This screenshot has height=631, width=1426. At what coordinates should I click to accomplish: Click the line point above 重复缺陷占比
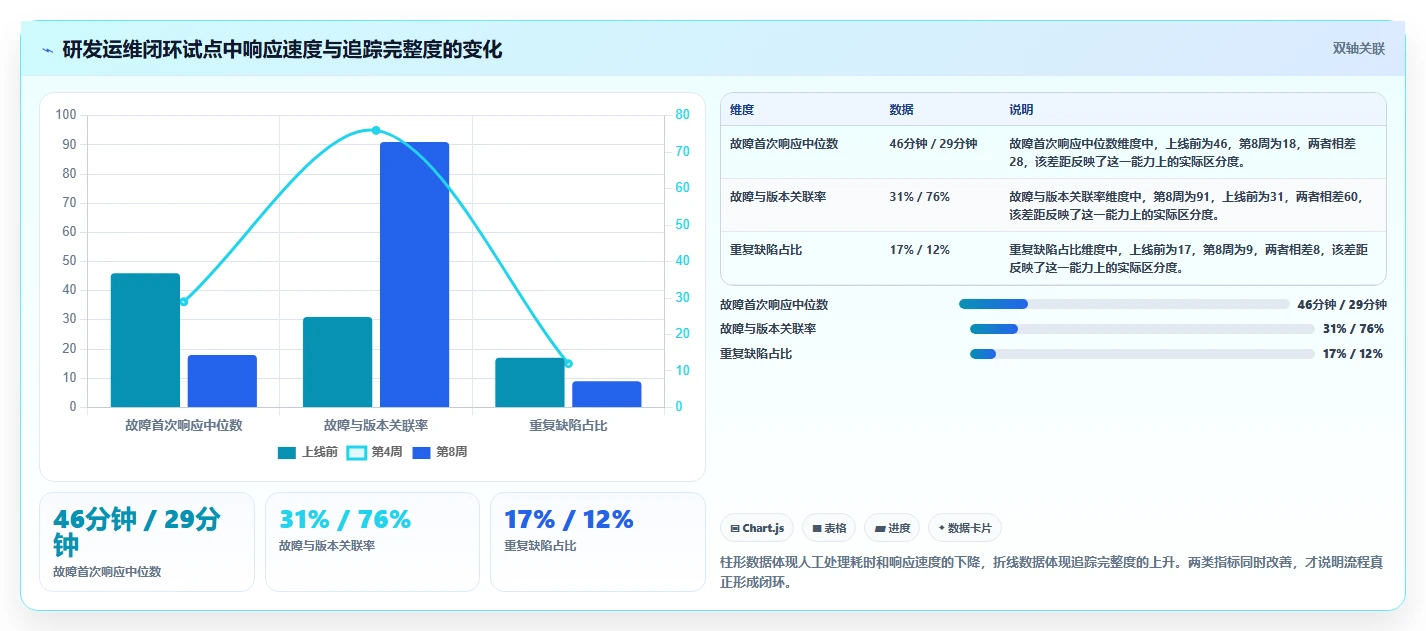pos(568,363)
